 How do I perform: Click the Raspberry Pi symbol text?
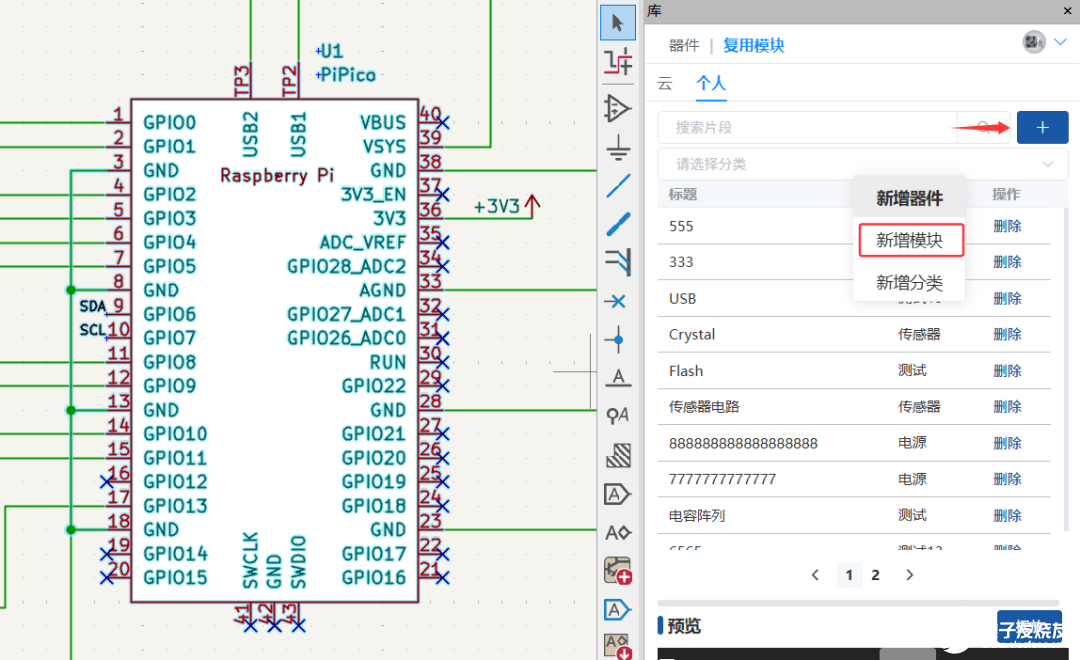[x=277, y=176]
